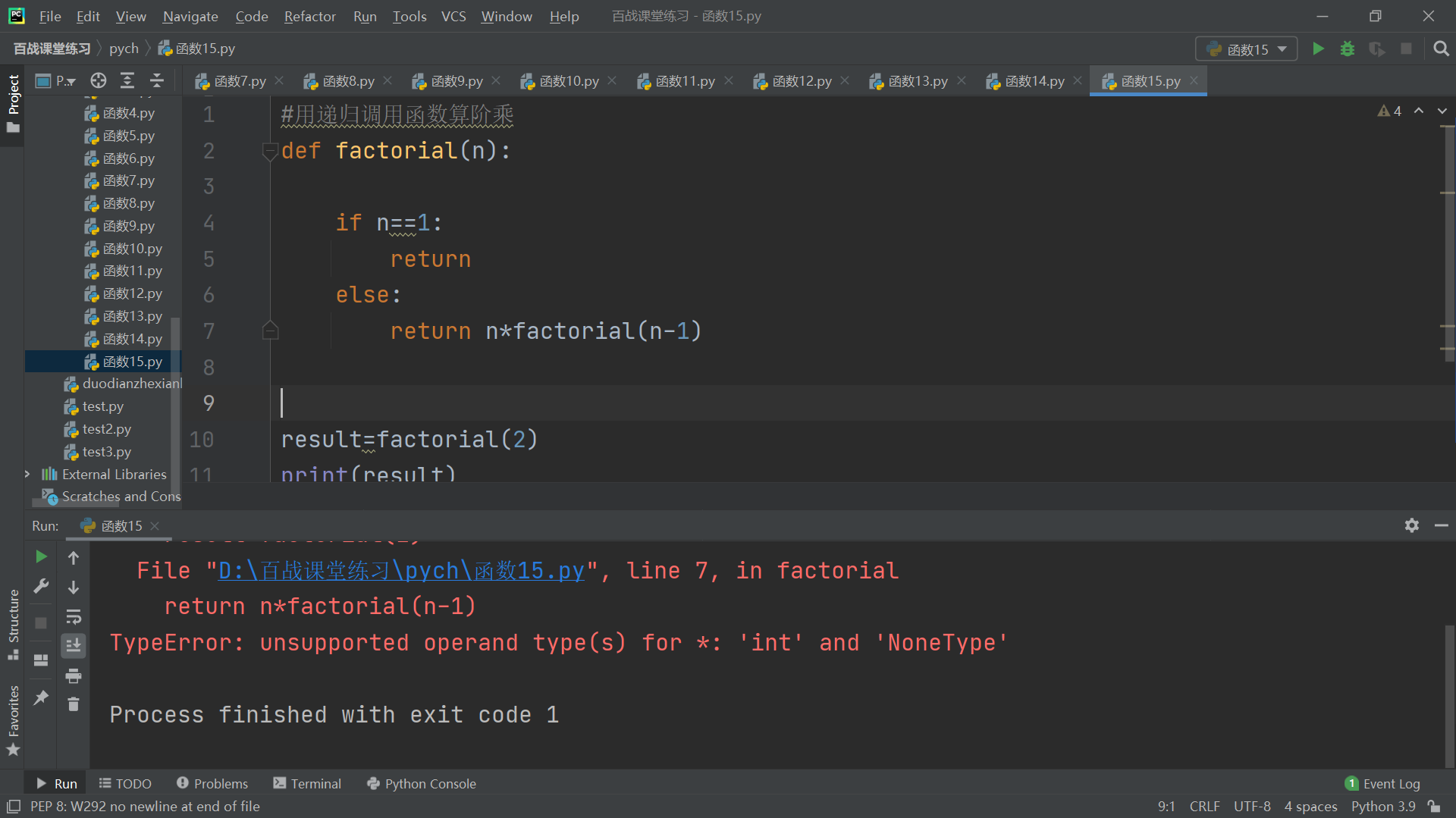Open Run panel settings gear
This screenshot has height=818, width=1456.
pos(1412,525)
